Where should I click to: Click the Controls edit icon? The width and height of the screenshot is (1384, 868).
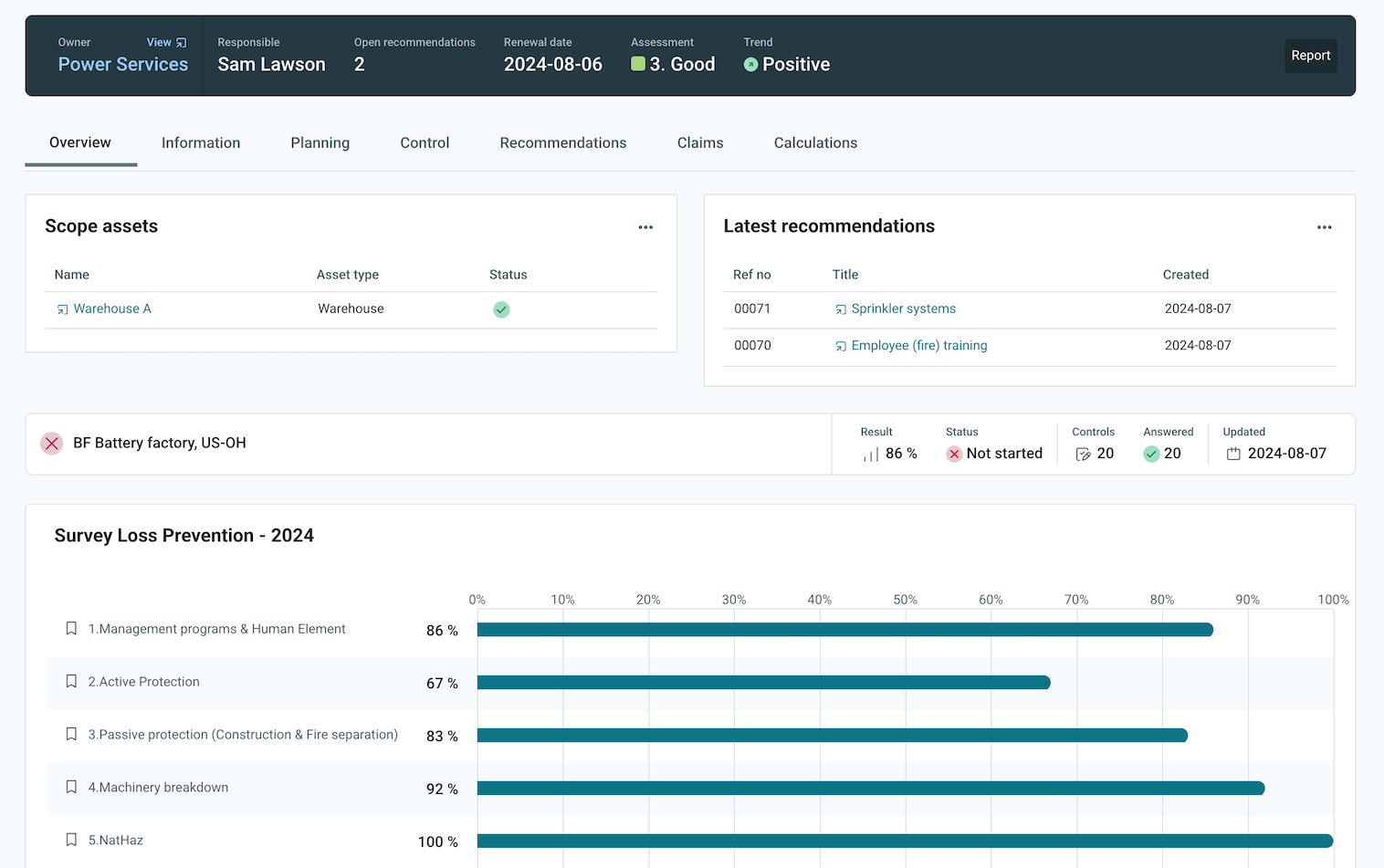tap(1083, 455)
